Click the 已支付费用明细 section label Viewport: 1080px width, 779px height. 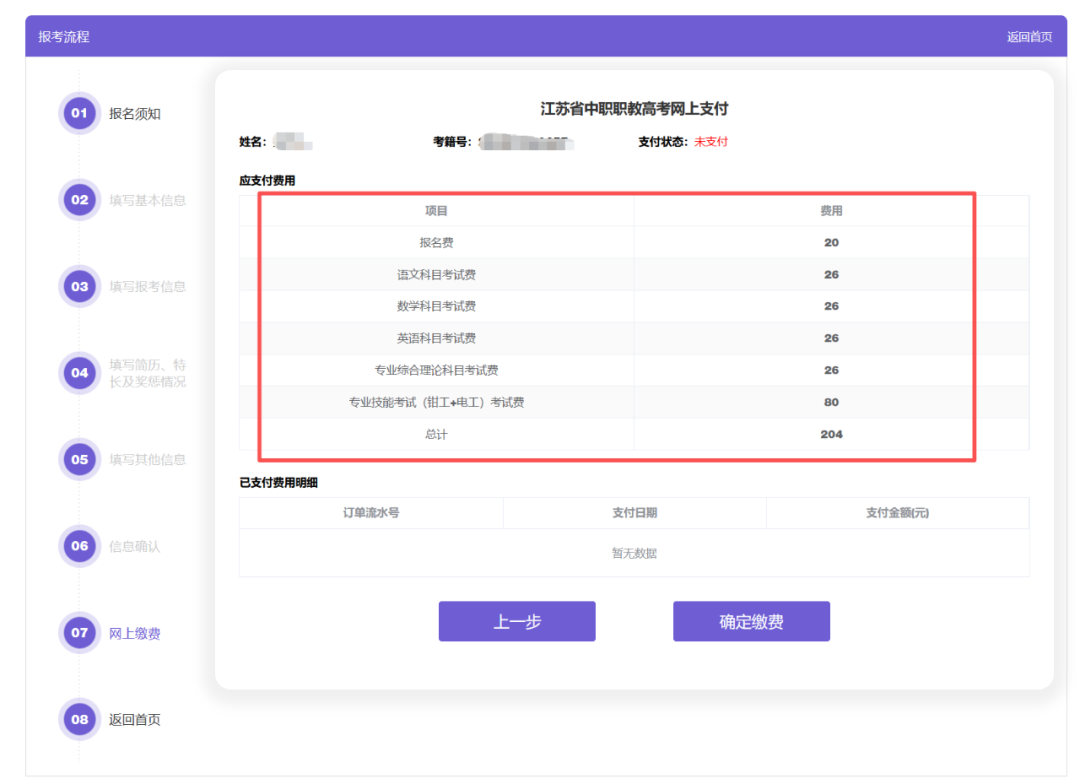[278, 483]
